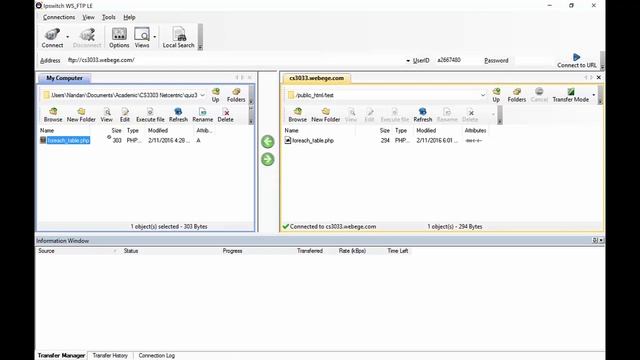The width and height of the screenshot is (640, 360).
Task: Expand the Address history dropdown
Action: (x=408, y=60)
